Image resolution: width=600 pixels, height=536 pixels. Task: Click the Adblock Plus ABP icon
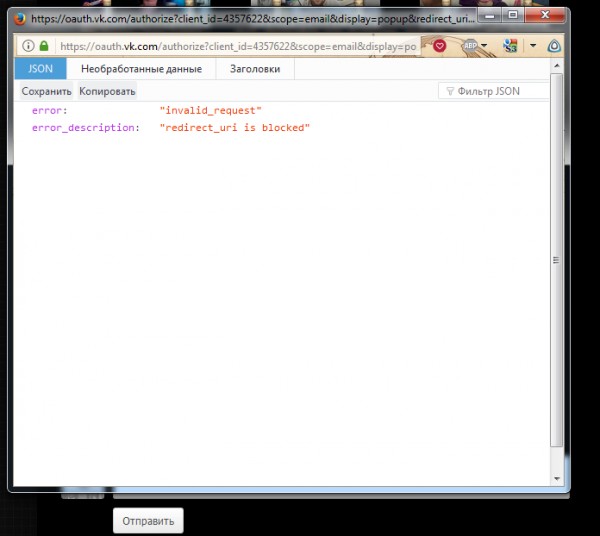coord(470,46)
